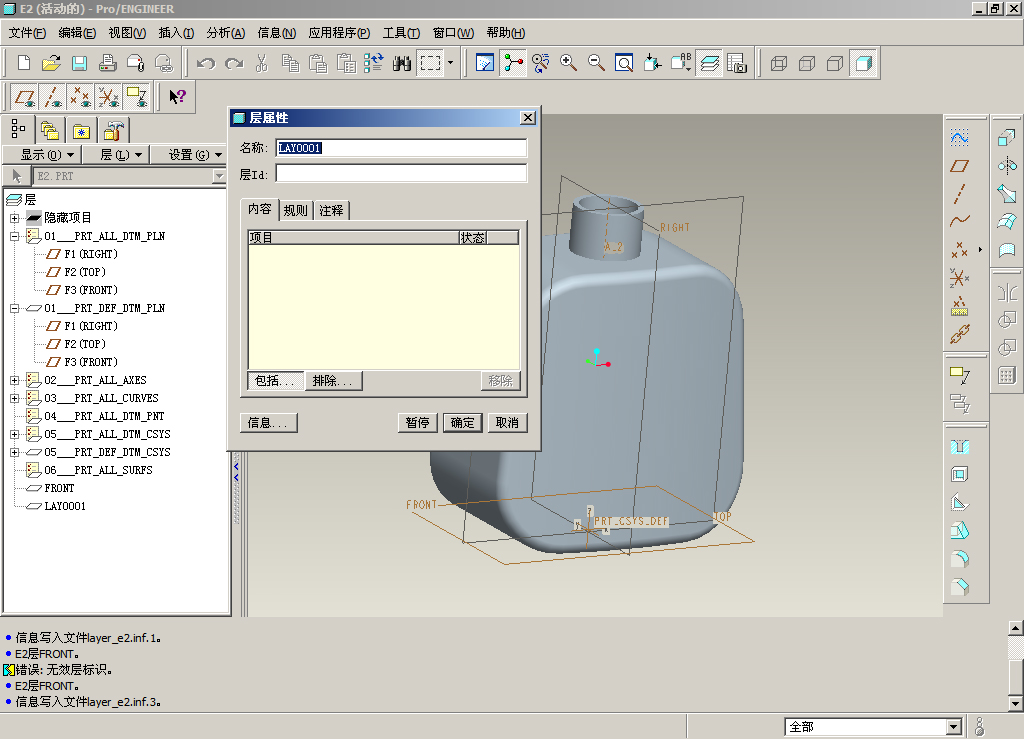This screenshot has width=1024, height=740.
Task: Toggle shaded display mode button
Action: pos(863,64)
